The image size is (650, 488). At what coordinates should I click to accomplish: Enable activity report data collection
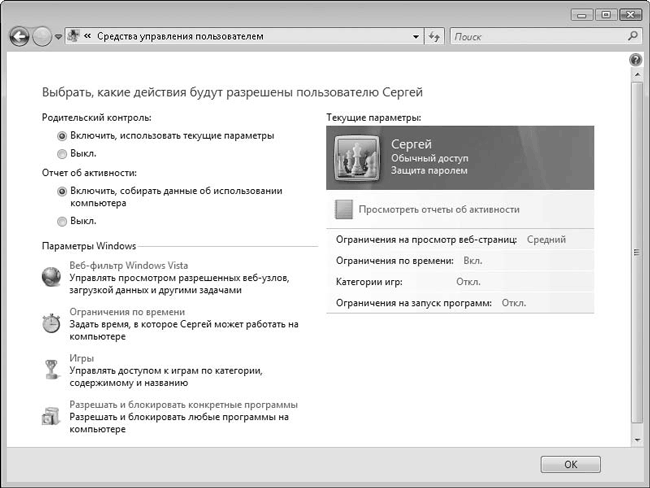coord(62,190)
